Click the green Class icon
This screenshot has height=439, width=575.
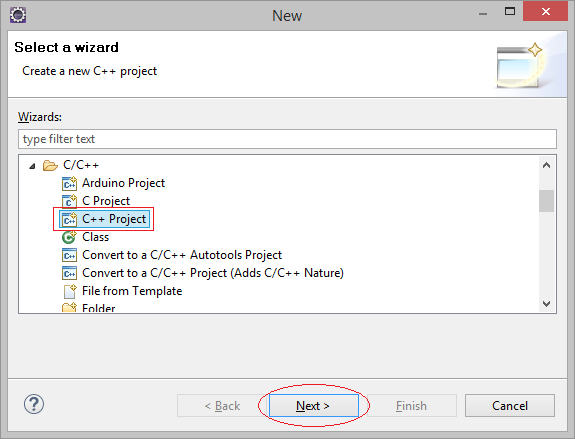(69, 237)
